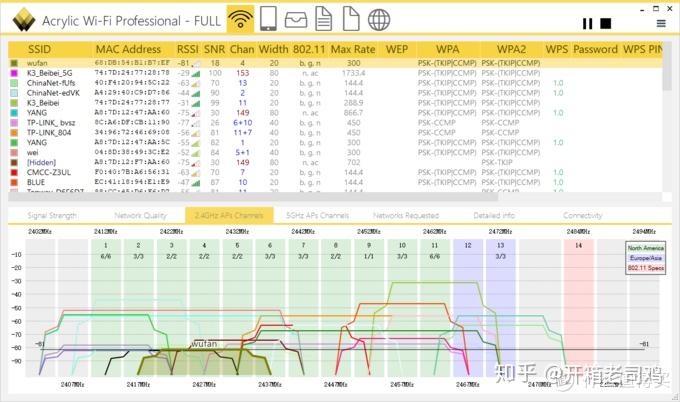Select the ChinaNet-edVK network
This screenshot has height=402, width=680.
[x=335, y=93]
